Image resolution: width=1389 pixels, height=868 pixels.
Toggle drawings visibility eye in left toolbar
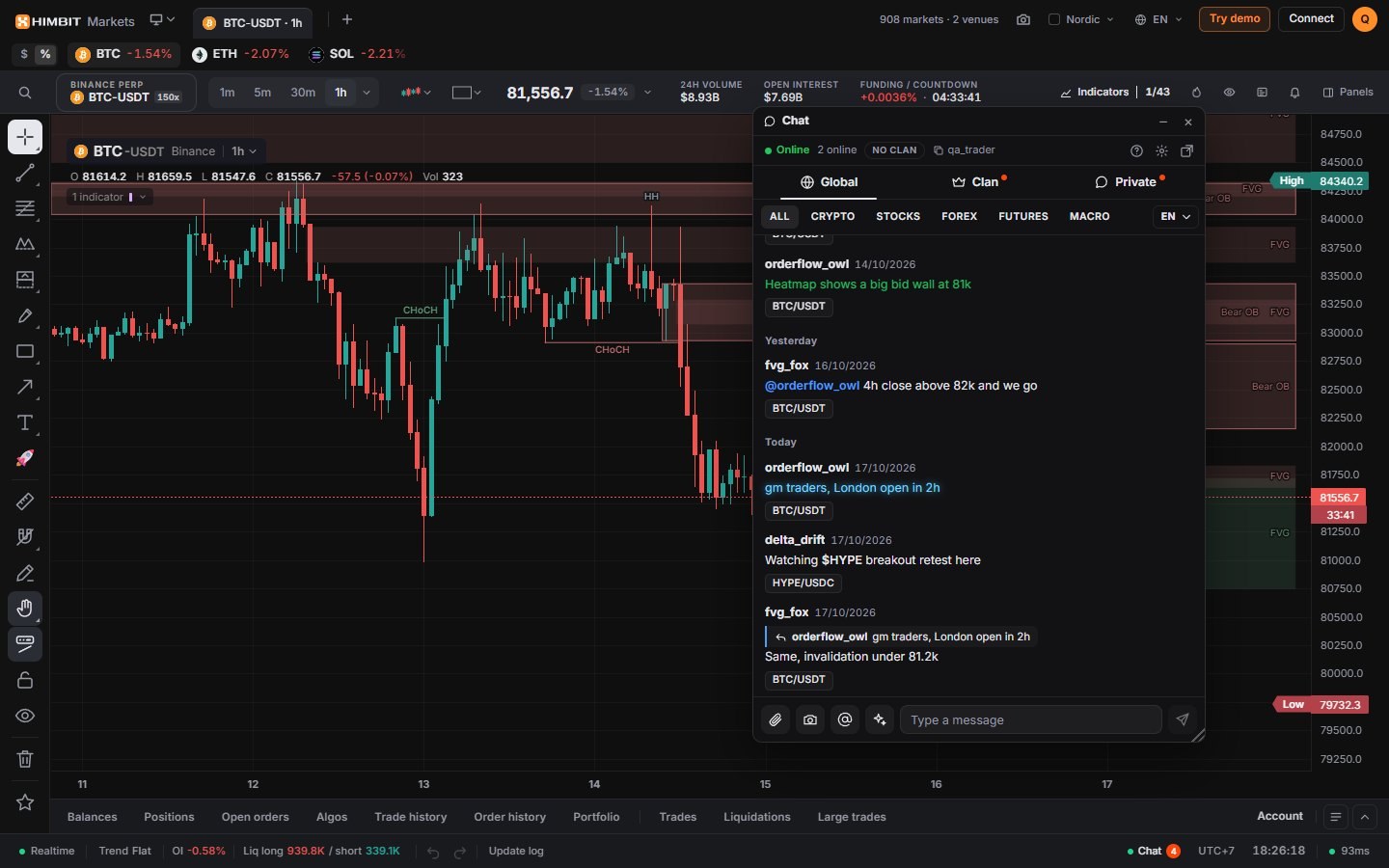click(x=25, y=716)
